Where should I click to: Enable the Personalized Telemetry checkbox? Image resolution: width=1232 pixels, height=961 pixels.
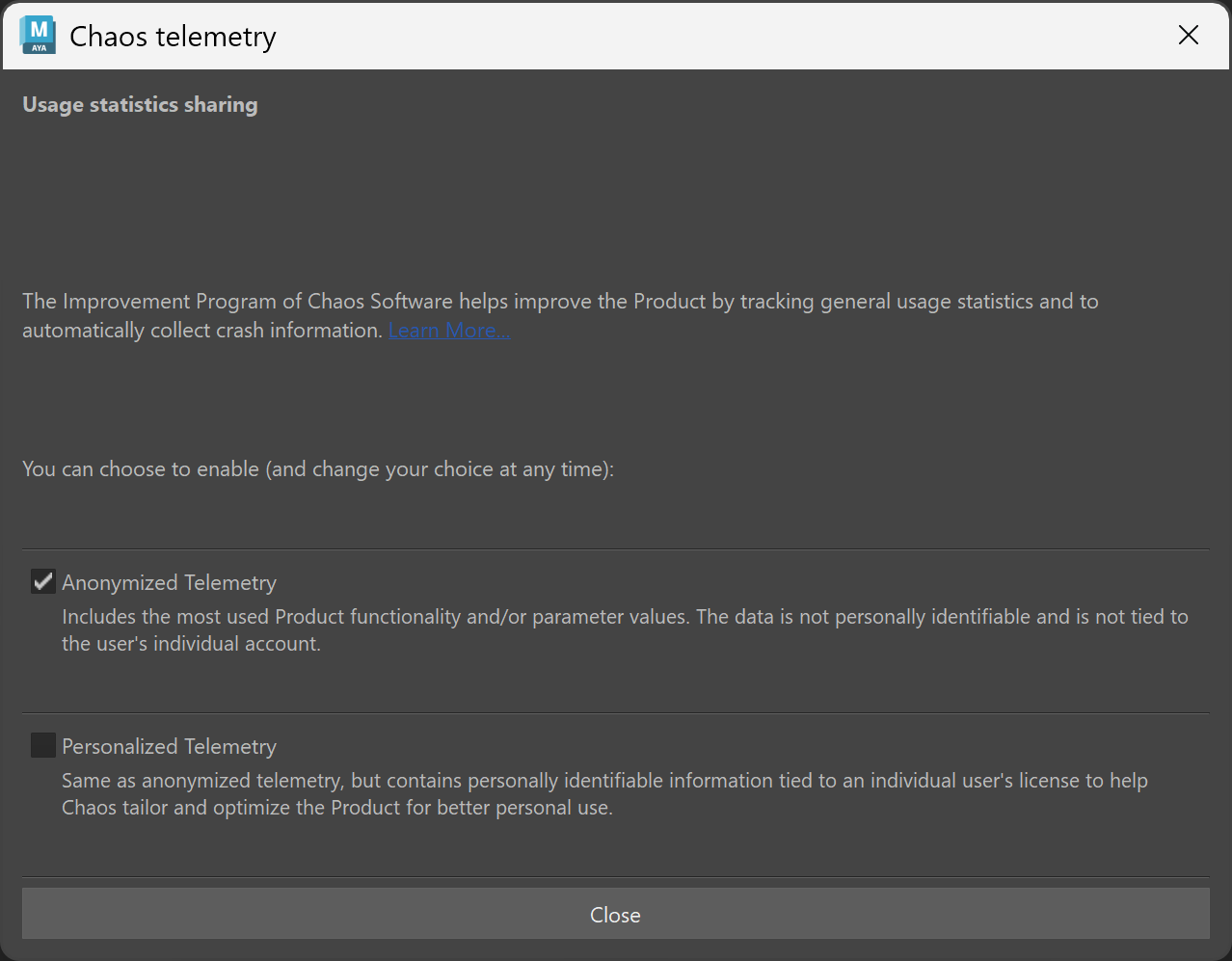tap(42, 745)
